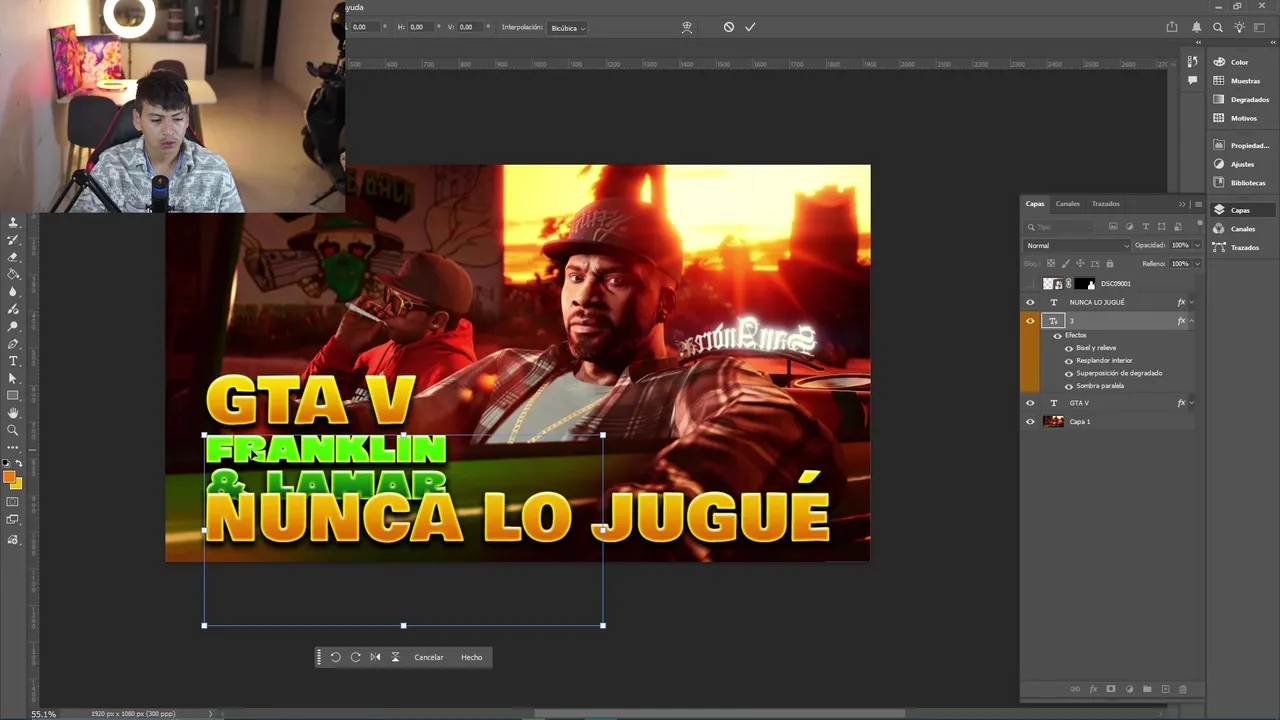Select the Blur tool
Image resolution: width=1280 pixels, height=720 pixels.
[13, 292]
